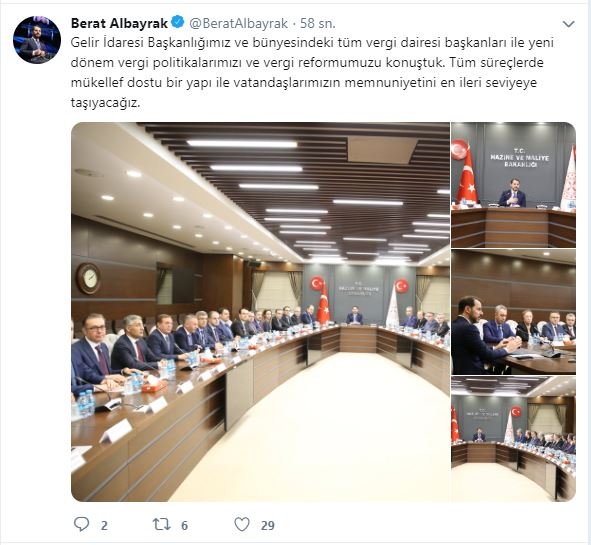Screen dimensions: 591x545
Task: Click the reply count number 2
Action: (104, 525)
